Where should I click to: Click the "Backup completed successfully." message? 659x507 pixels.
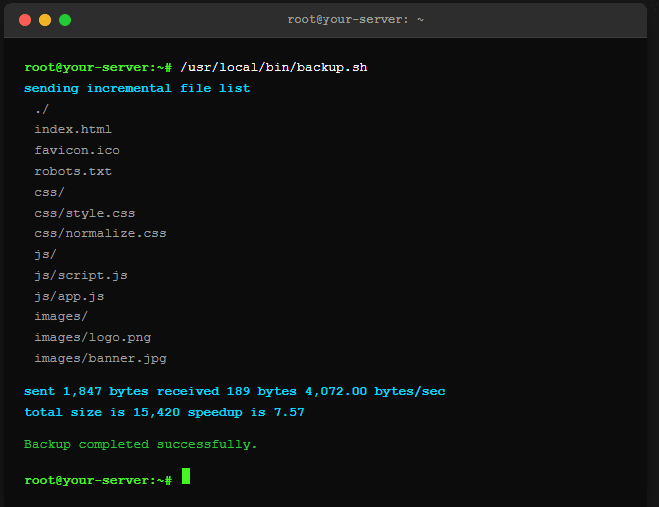[141, 444]
